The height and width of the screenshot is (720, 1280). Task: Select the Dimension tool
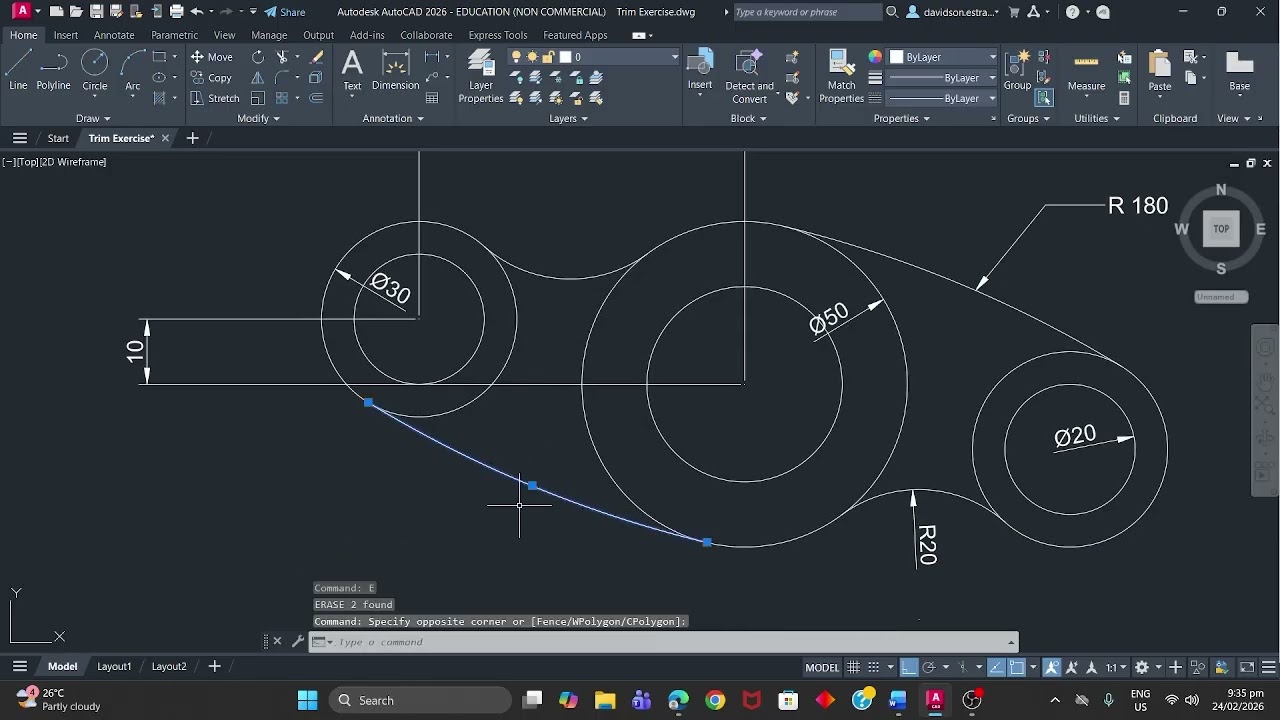(x=396, y=70)
